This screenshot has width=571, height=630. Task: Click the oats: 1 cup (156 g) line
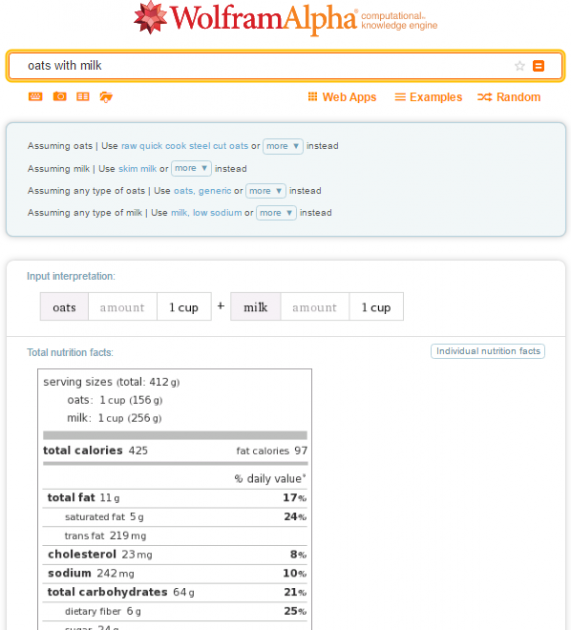[115, 400]
